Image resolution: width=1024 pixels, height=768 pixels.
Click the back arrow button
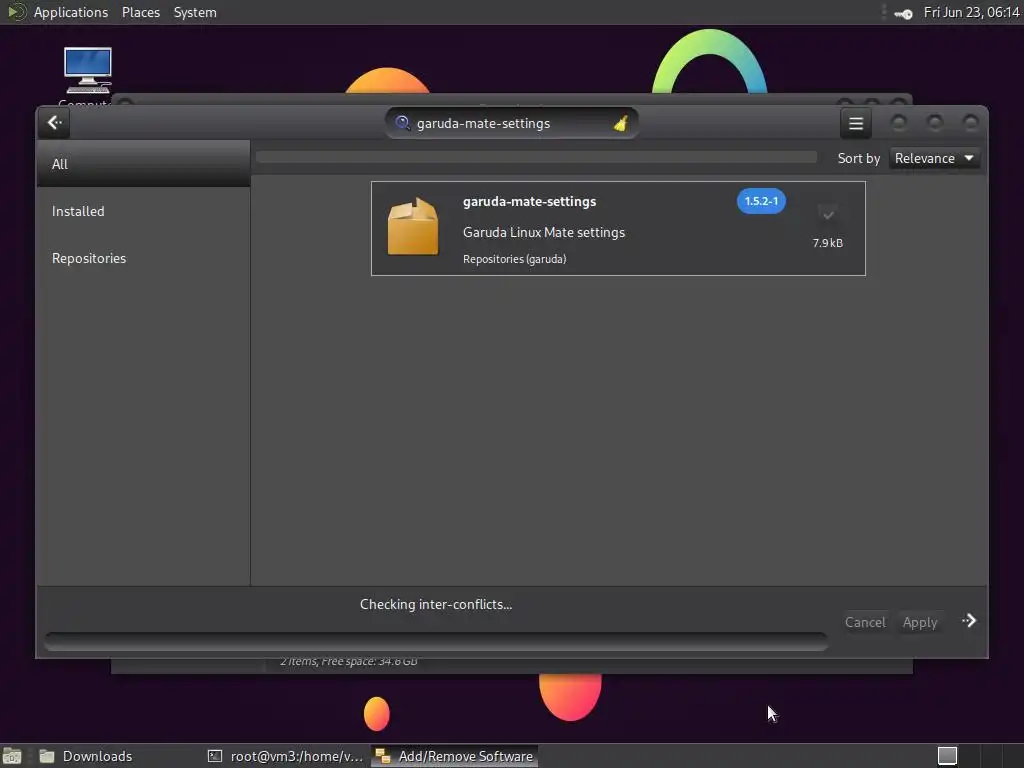click(54, 123)
